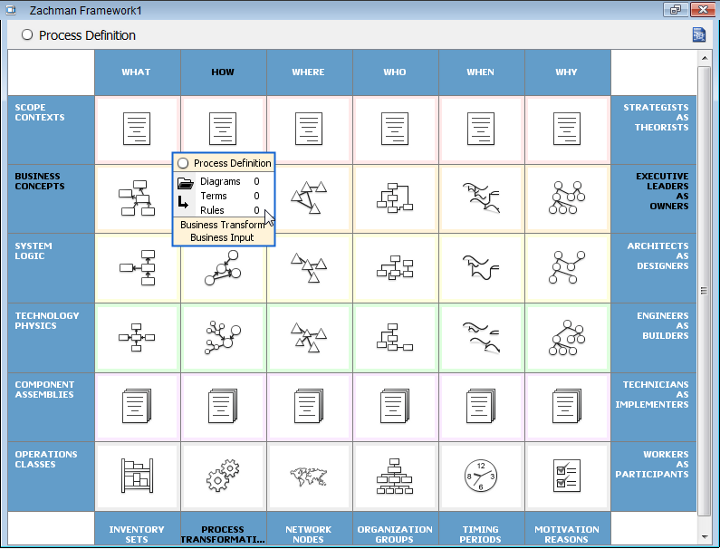Viewport: 720px width, 549px height.
Task: Select the TECHNOLOGY PHYSICS row header
Action: point(51,338)
